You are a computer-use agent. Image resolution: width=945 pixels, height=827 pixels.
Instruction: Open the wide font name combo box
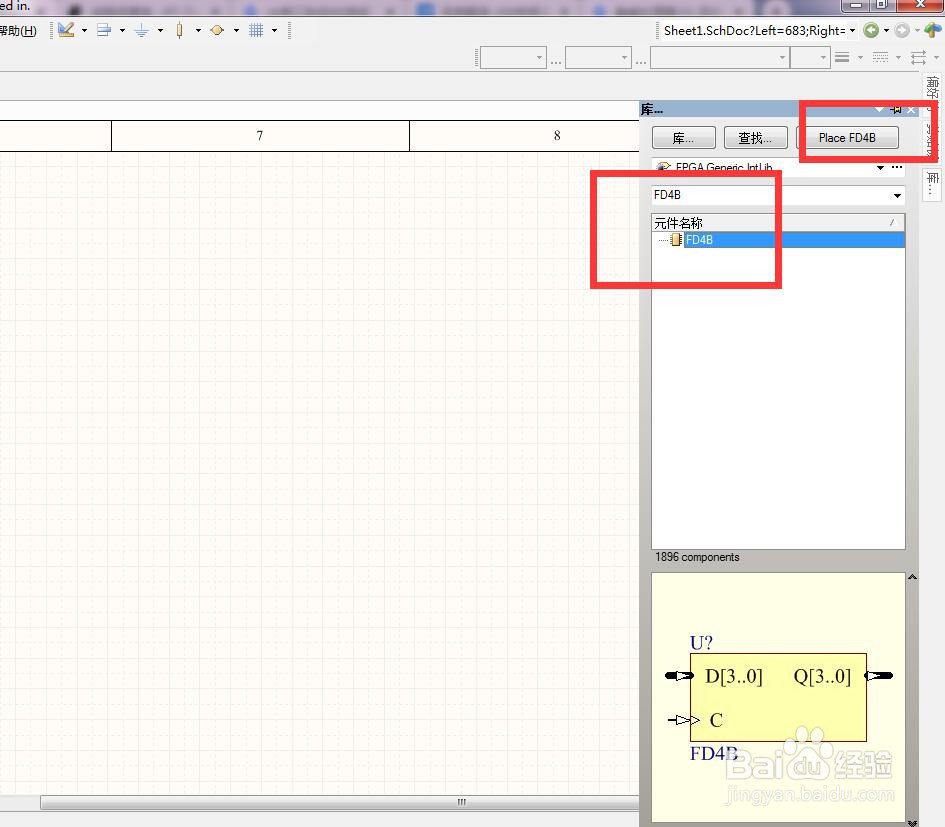(720, 58)
